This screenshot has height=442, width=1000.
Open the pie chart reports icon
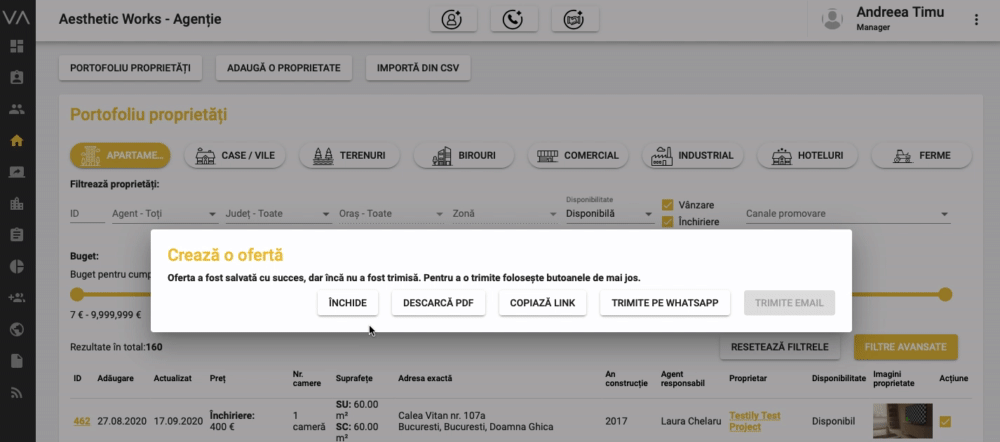(17, 266)
